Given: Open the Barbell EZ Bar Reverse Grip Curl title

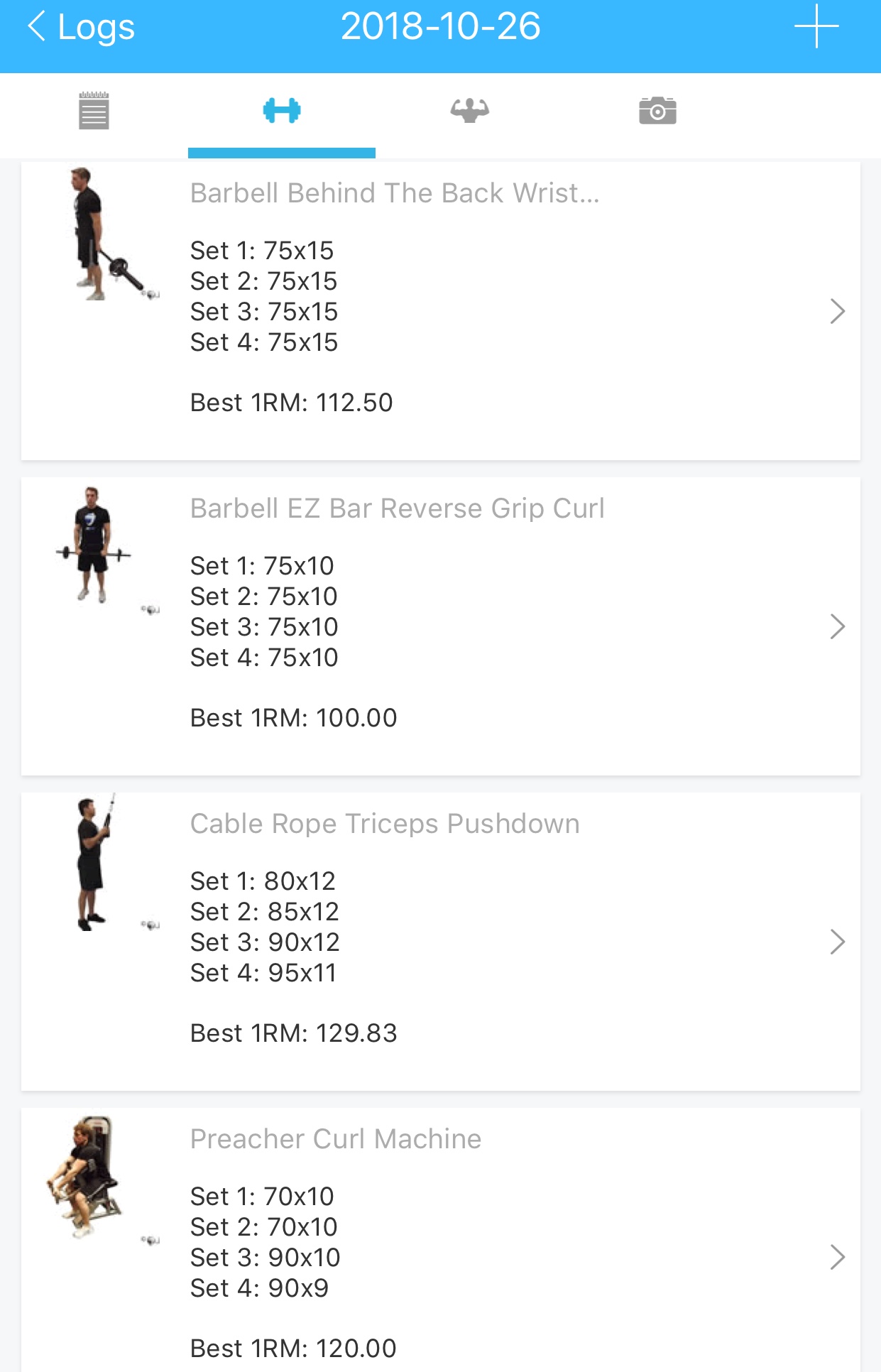Looking at the screenshot, I should [x=397, y=508].
